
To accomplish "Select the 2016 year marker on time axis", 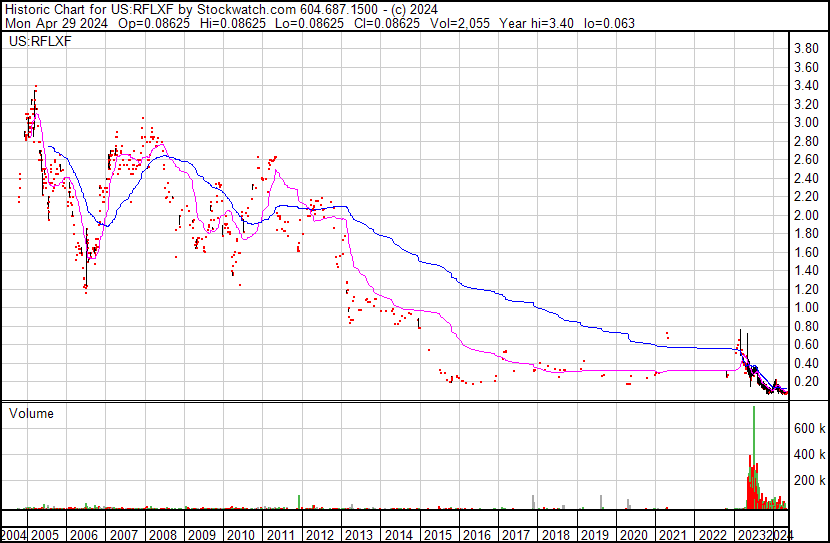I will [x=476, y=534].
